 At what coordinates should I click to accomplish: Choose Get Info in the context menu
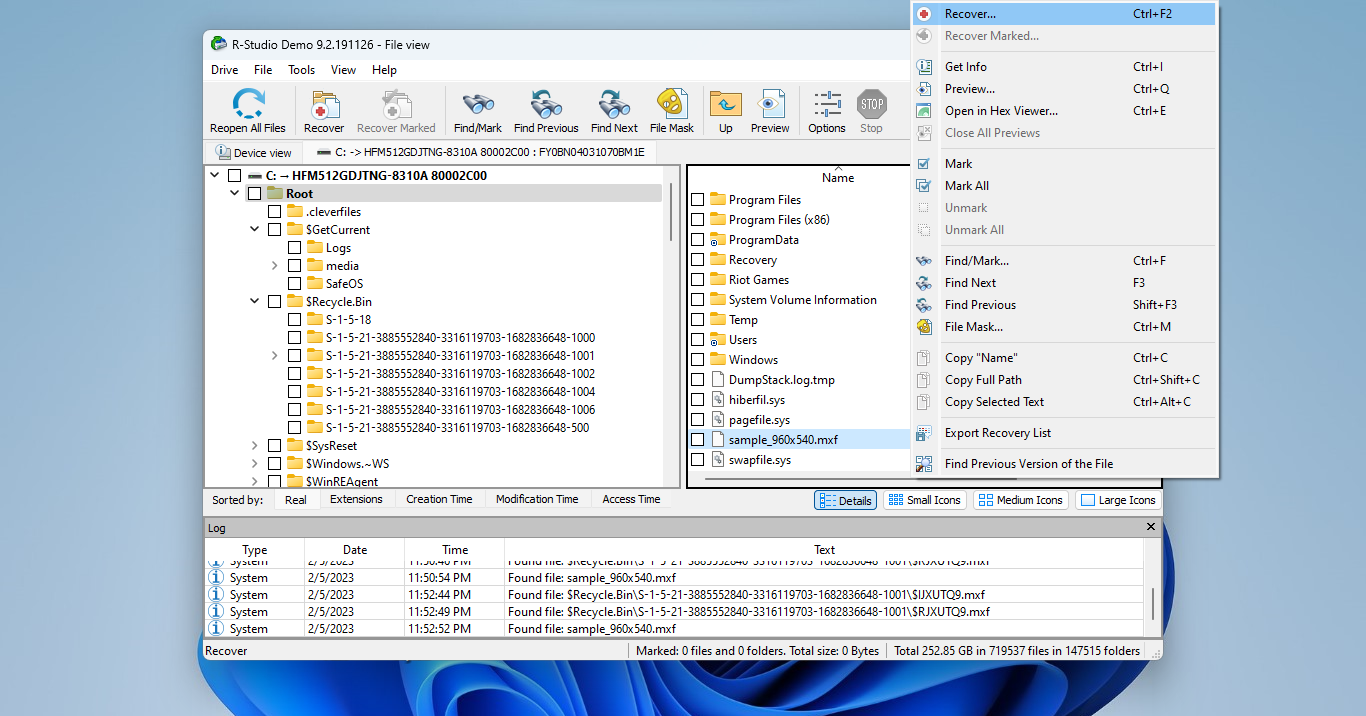tap(1065, 67)
